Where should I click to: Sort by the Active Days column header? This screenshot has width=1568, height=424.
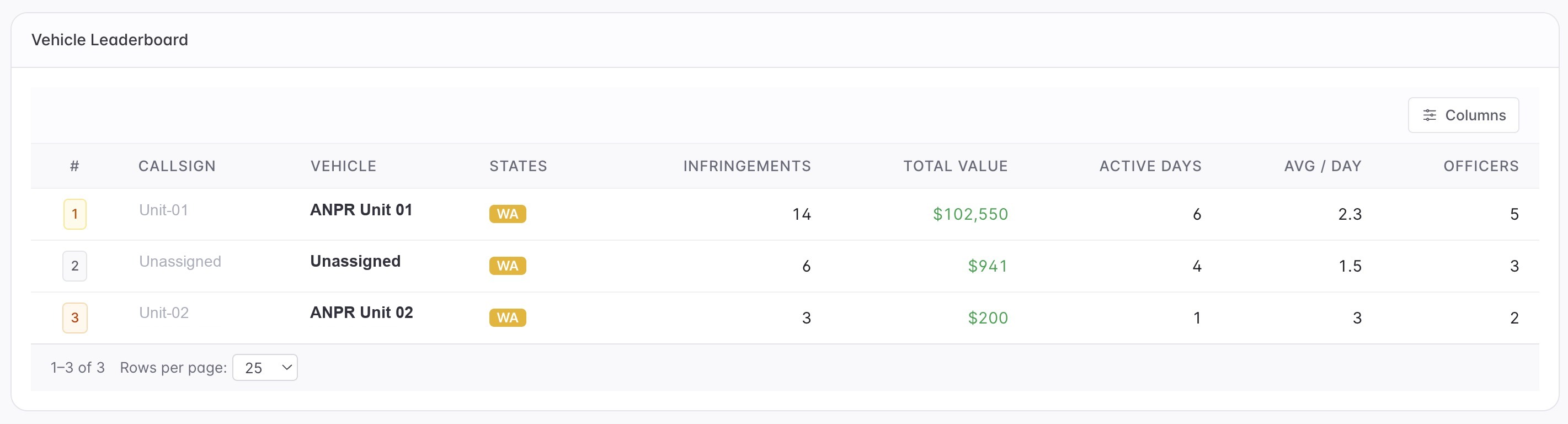(1150, 166)
